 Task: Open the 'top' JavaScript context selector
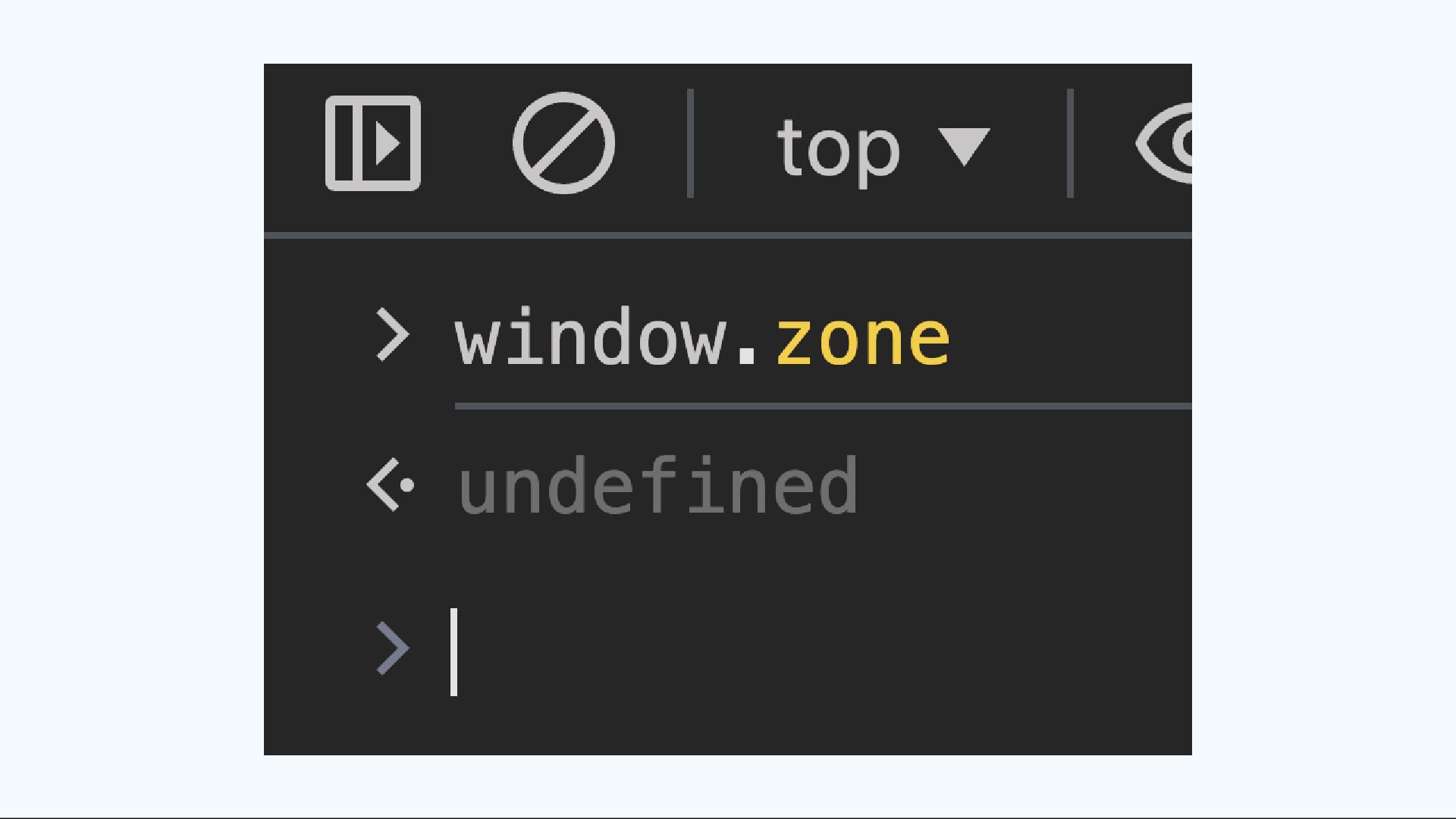click(883, 147)
